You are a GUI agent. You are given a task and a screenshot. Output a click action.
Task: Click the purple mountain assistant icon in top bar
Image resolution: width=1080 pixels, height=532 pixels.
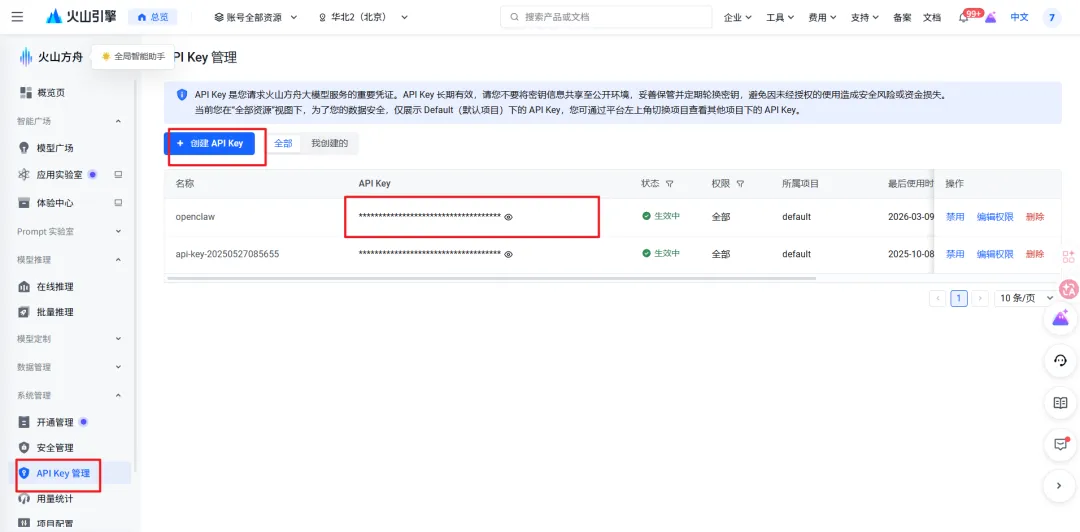pyautogui.click(x=990, y=17)
